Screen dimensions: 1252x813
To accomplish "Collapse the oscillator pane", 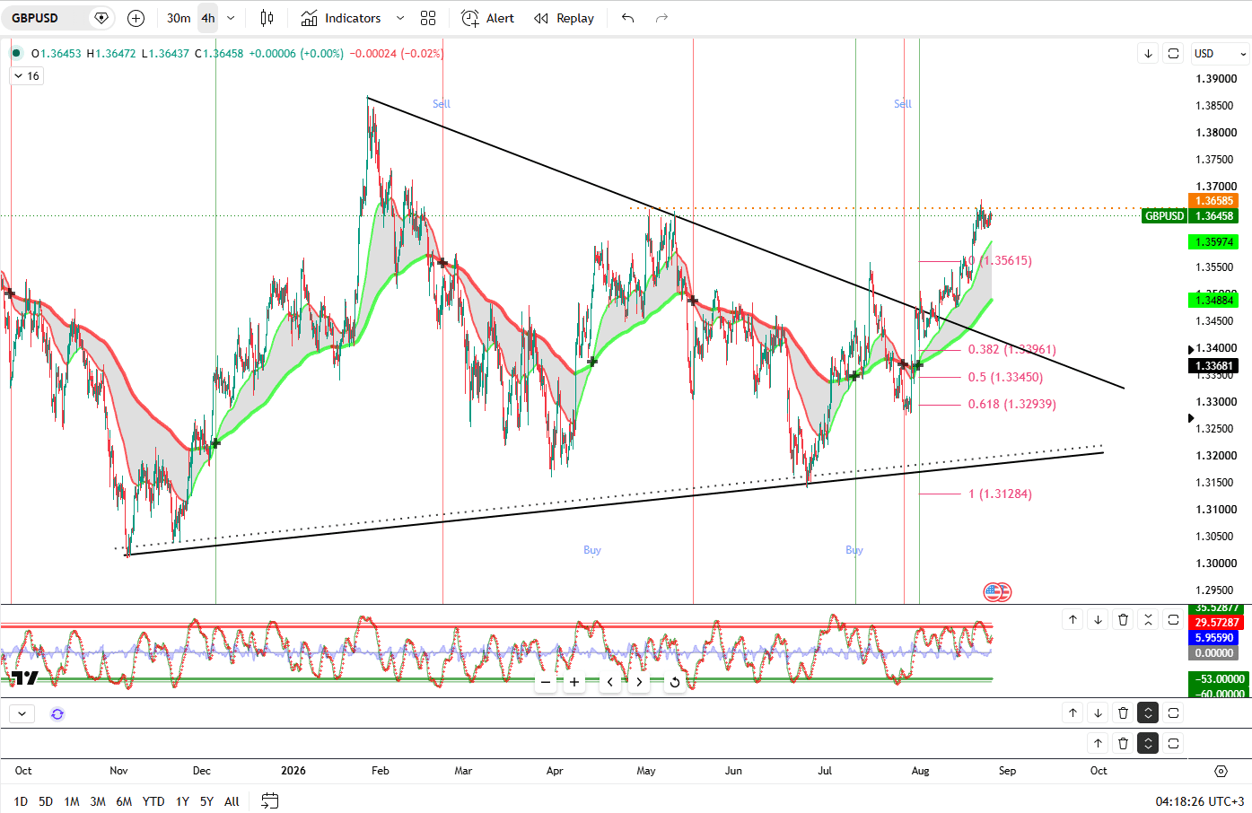I will (1148, 620).
